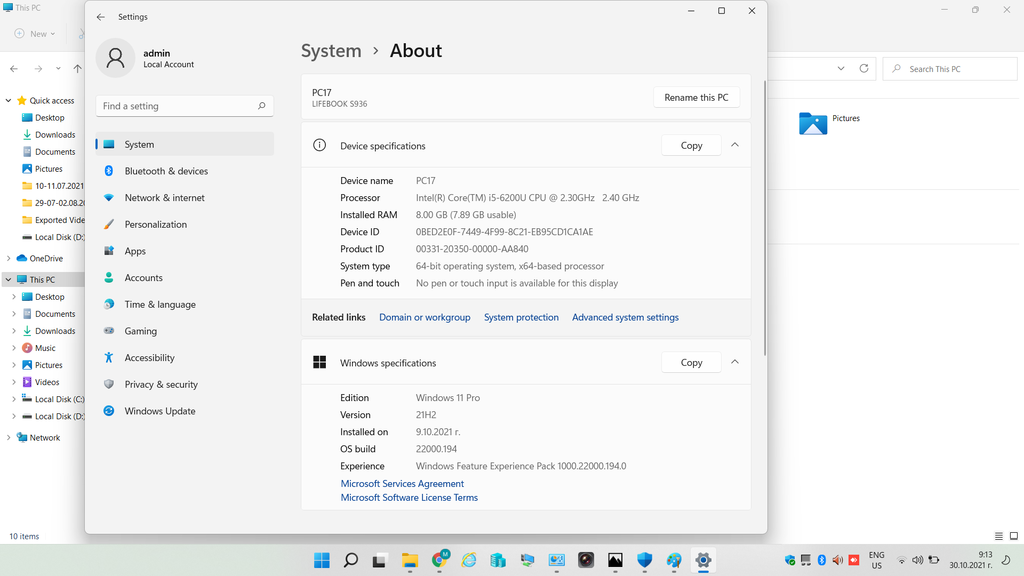The image size is (1024, 576).
Task: Open Accessibility settings
Action: pyautogui.click(x=149, y=358)
